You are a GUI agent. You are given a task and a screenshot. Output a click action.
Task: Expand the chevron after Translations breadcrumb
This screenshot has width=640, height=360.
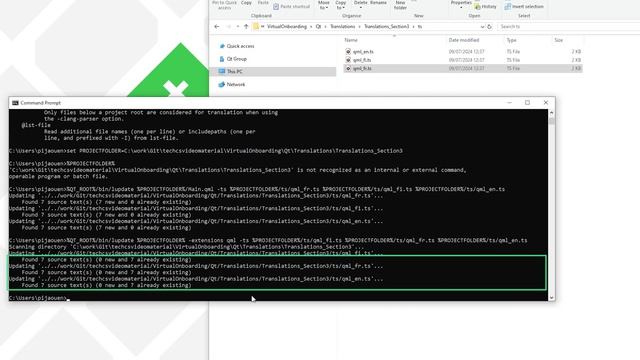360,27
